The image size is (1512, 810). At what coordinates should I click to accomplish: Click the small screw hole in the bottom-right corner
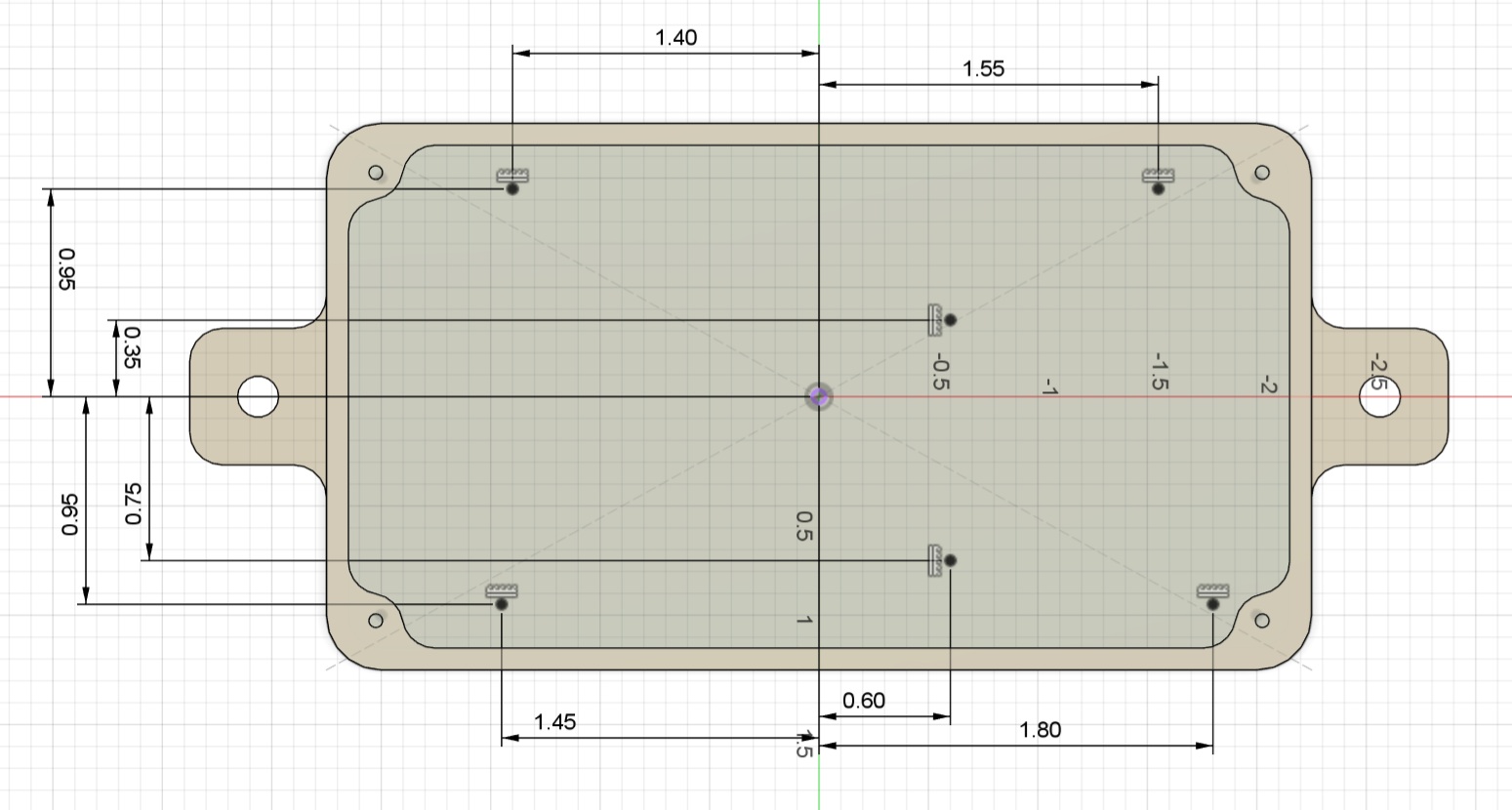click(1261, 621)
